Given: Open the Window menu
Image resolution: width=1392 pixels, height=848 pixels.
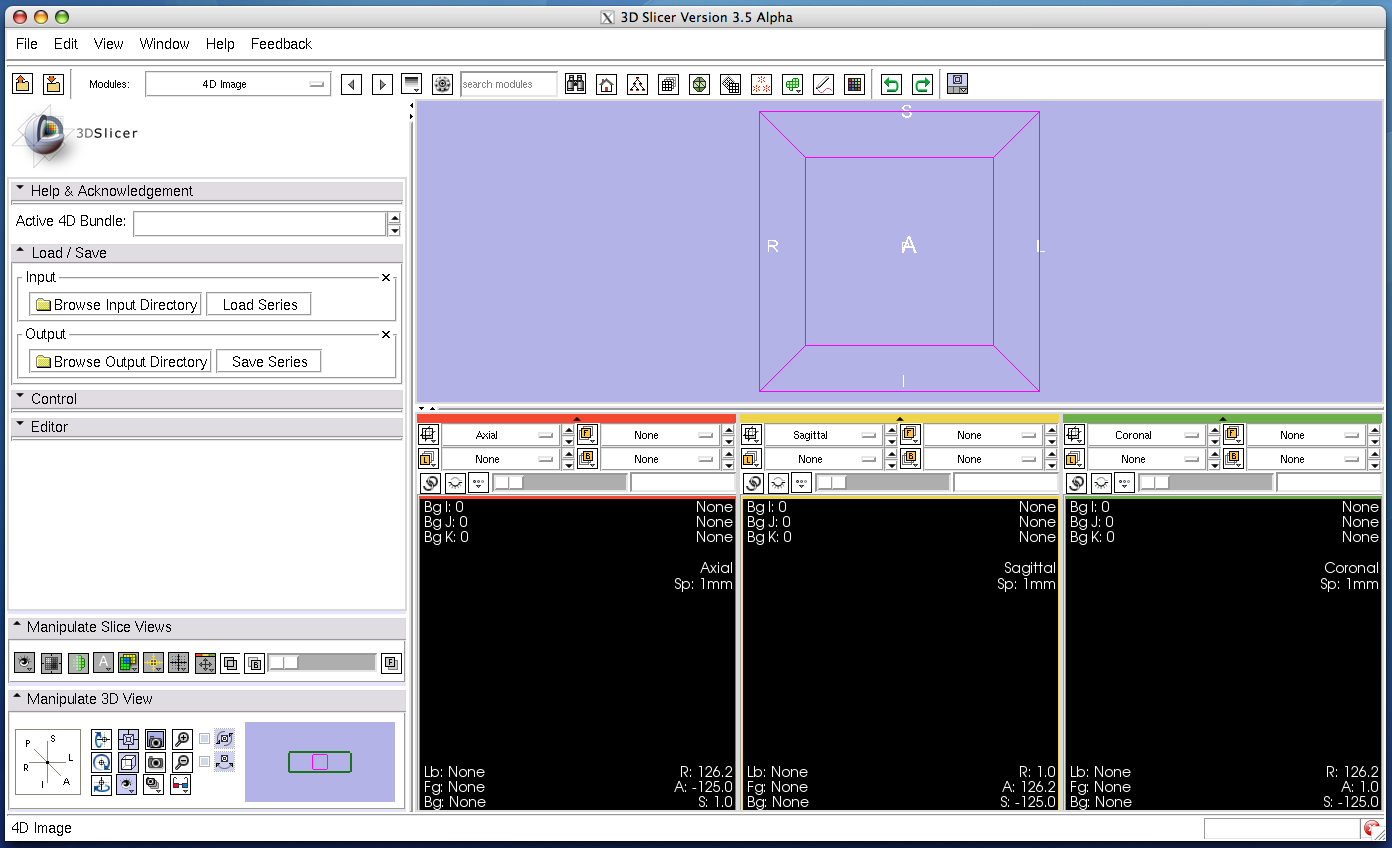Looking at the screenshot, I should pos(164,44).
